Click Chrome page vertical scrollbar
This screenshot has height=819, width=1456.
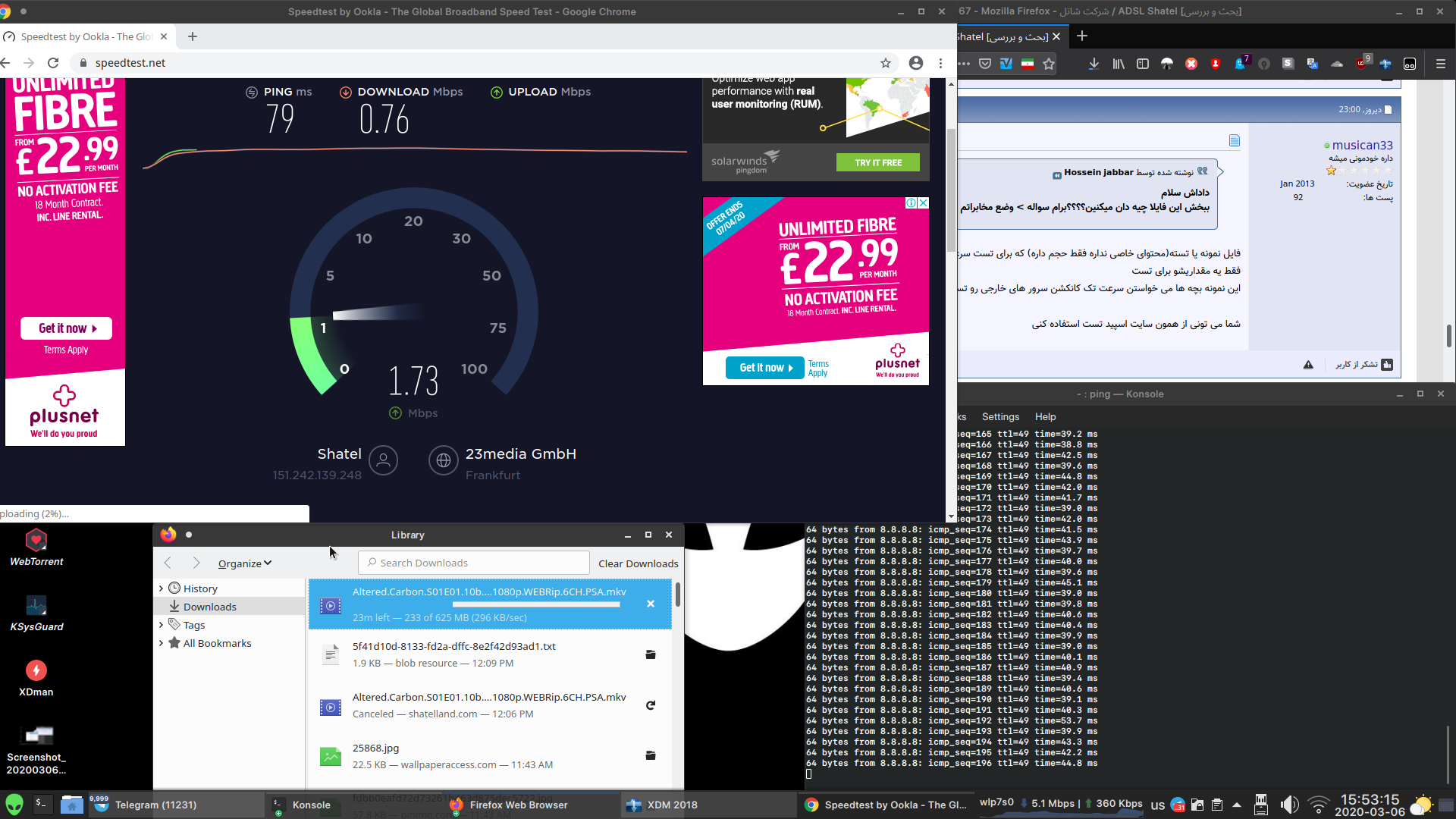pyautogui.click(x=951, y=190)
